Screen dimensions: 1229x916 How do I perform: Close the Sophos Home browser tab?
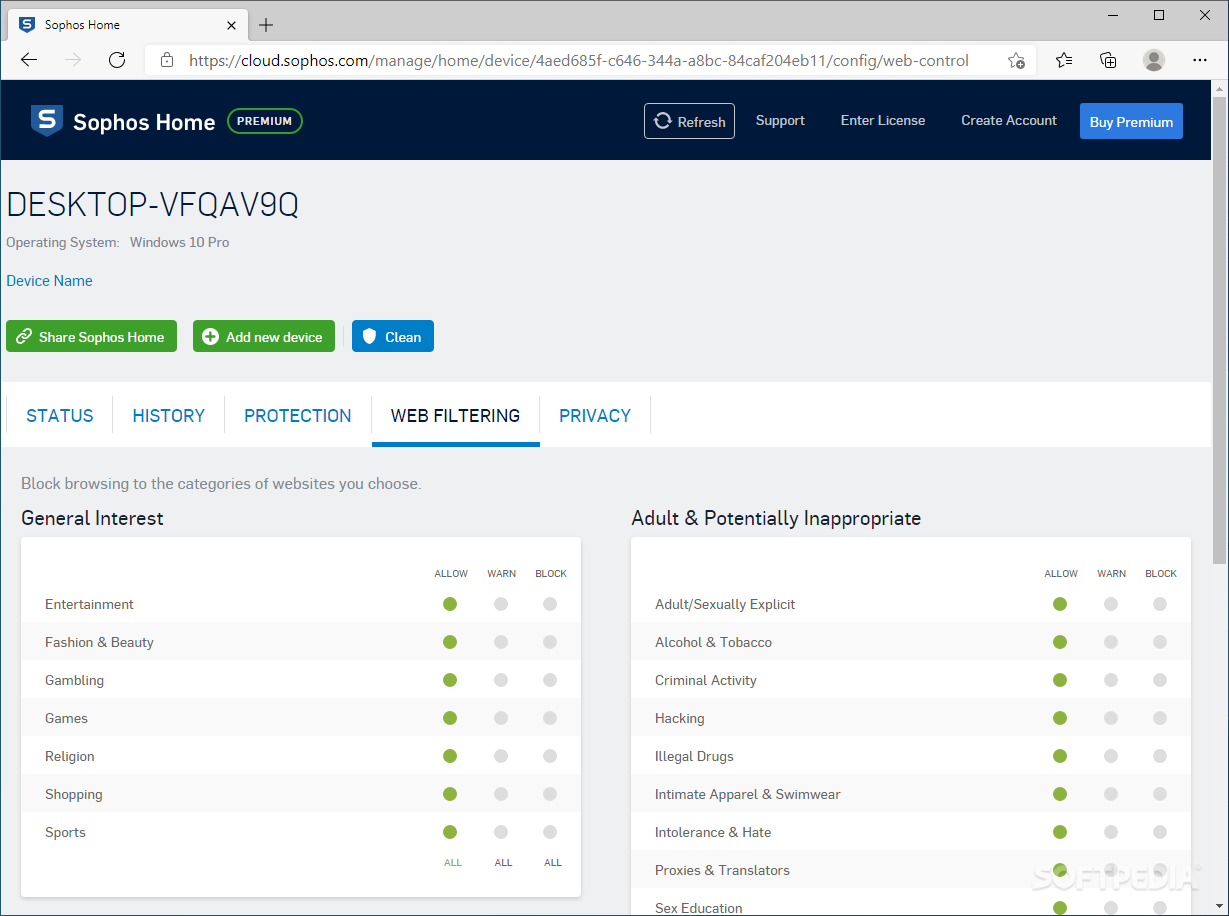pyautogui.click(x=232, y=25)
